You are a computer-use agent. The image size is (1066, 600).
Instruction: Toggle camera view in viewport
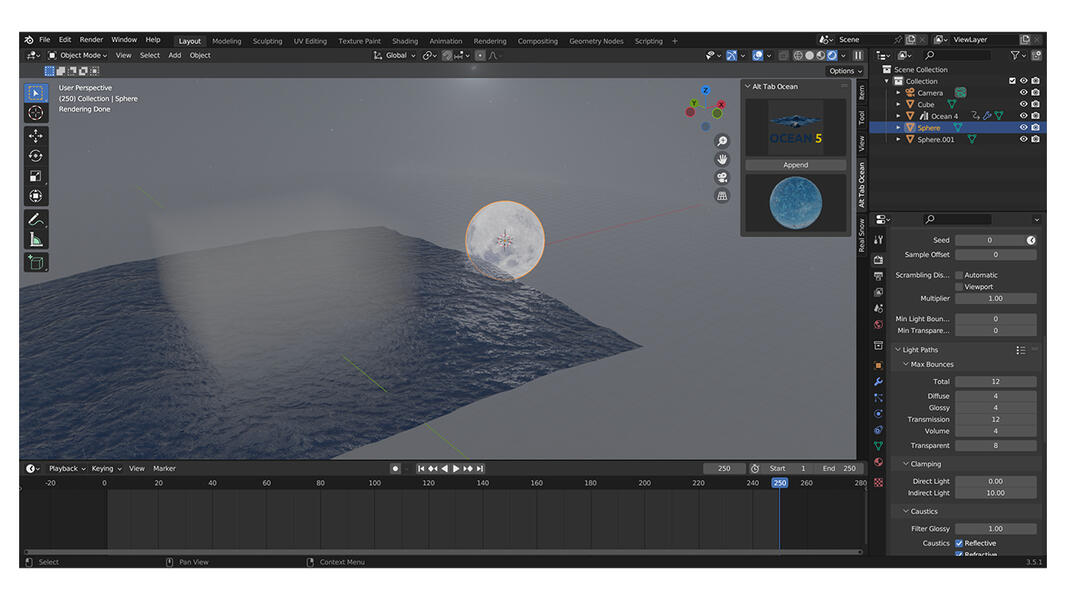pos(722,178)
